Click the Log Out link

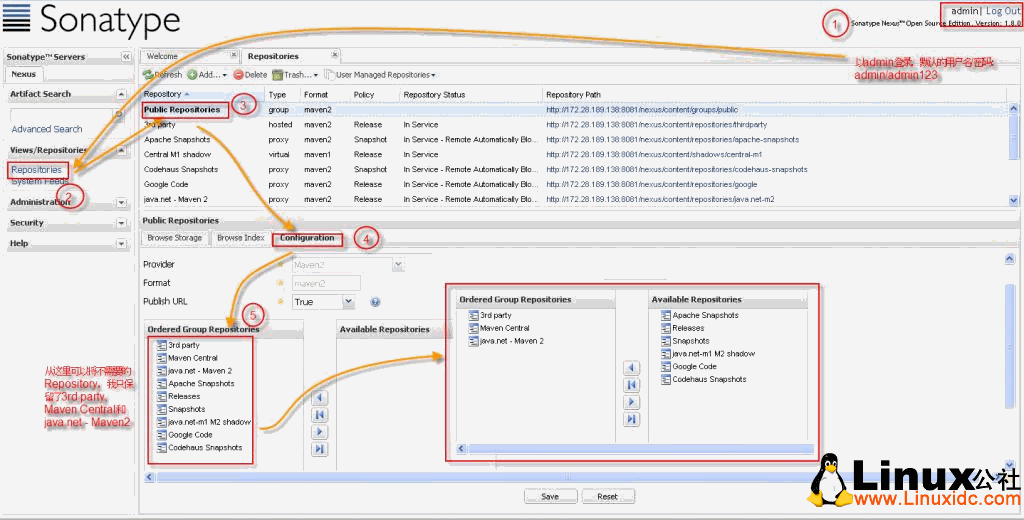[1002, 11]
